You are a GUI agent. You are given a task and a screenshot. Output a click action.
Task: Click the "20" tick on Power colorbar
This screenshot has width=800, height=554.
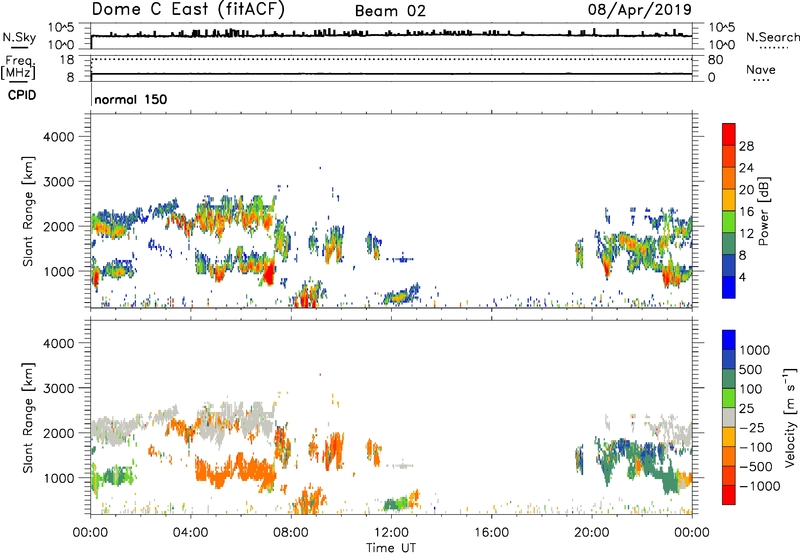point(746,190)
